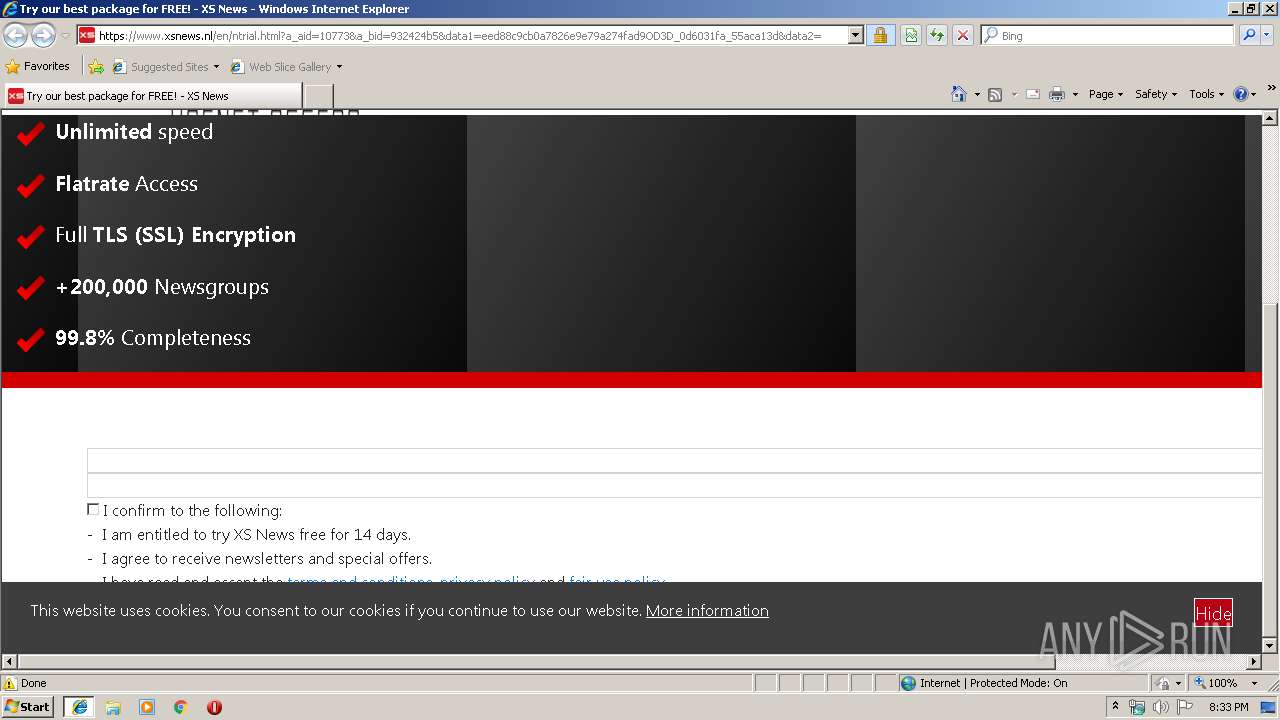Image resolution: width=1280 pixels, height=720 pixels.
Task: Click Internet Protected Mode zone indicator
Action: (x=984, y=683)
